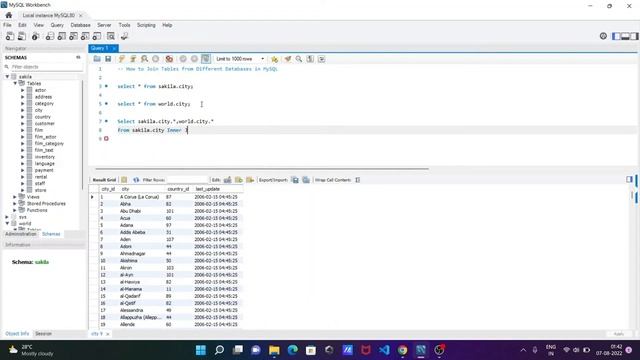Open the Database menu

coord(80,25)
